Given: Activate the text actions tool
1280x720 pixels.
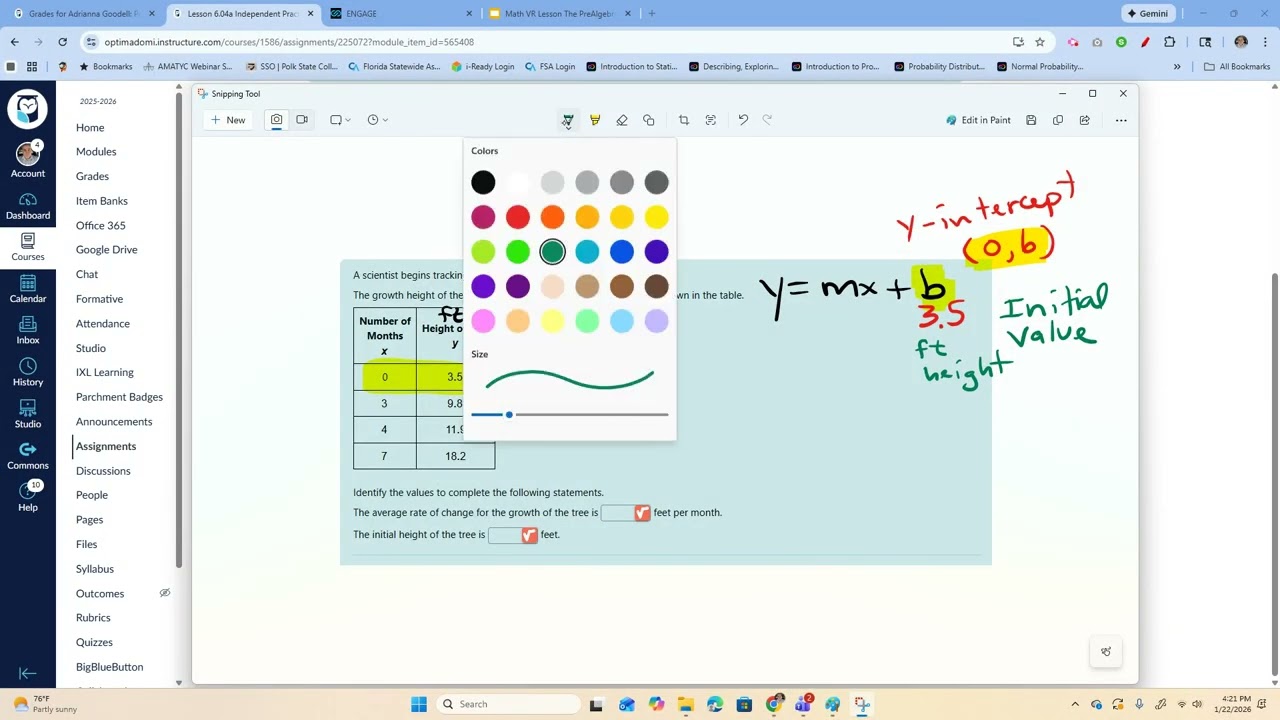Looking at the screenshot, I should (711, 120).
